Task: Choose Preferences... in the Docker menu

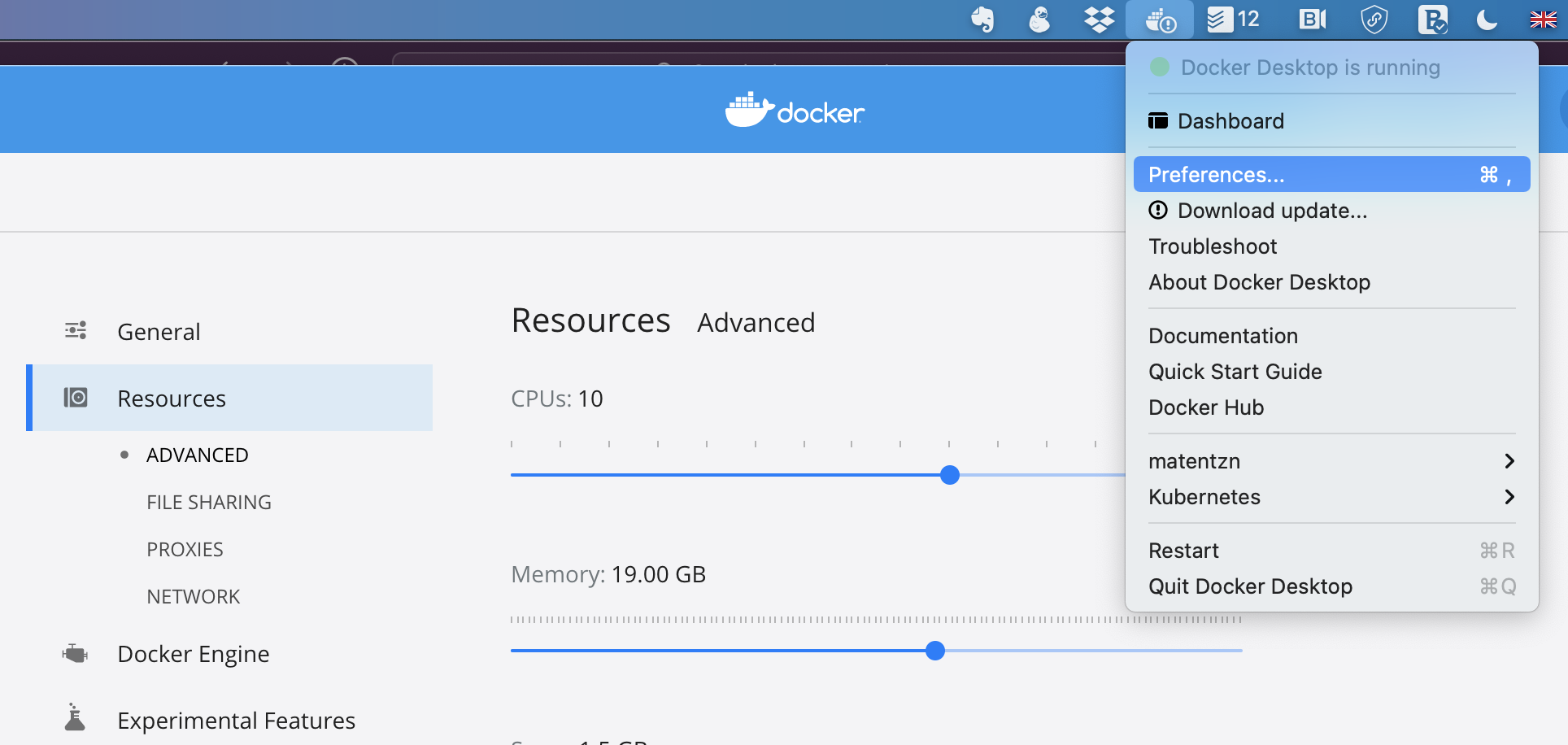Action: [x=1331, y=174]
